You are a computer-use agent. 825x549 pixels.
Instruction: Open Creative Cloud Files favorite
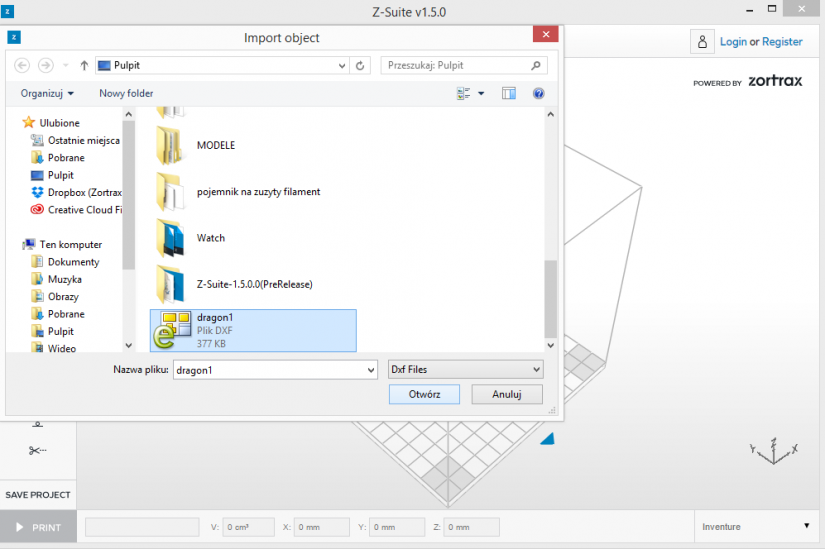pos(76,210)
